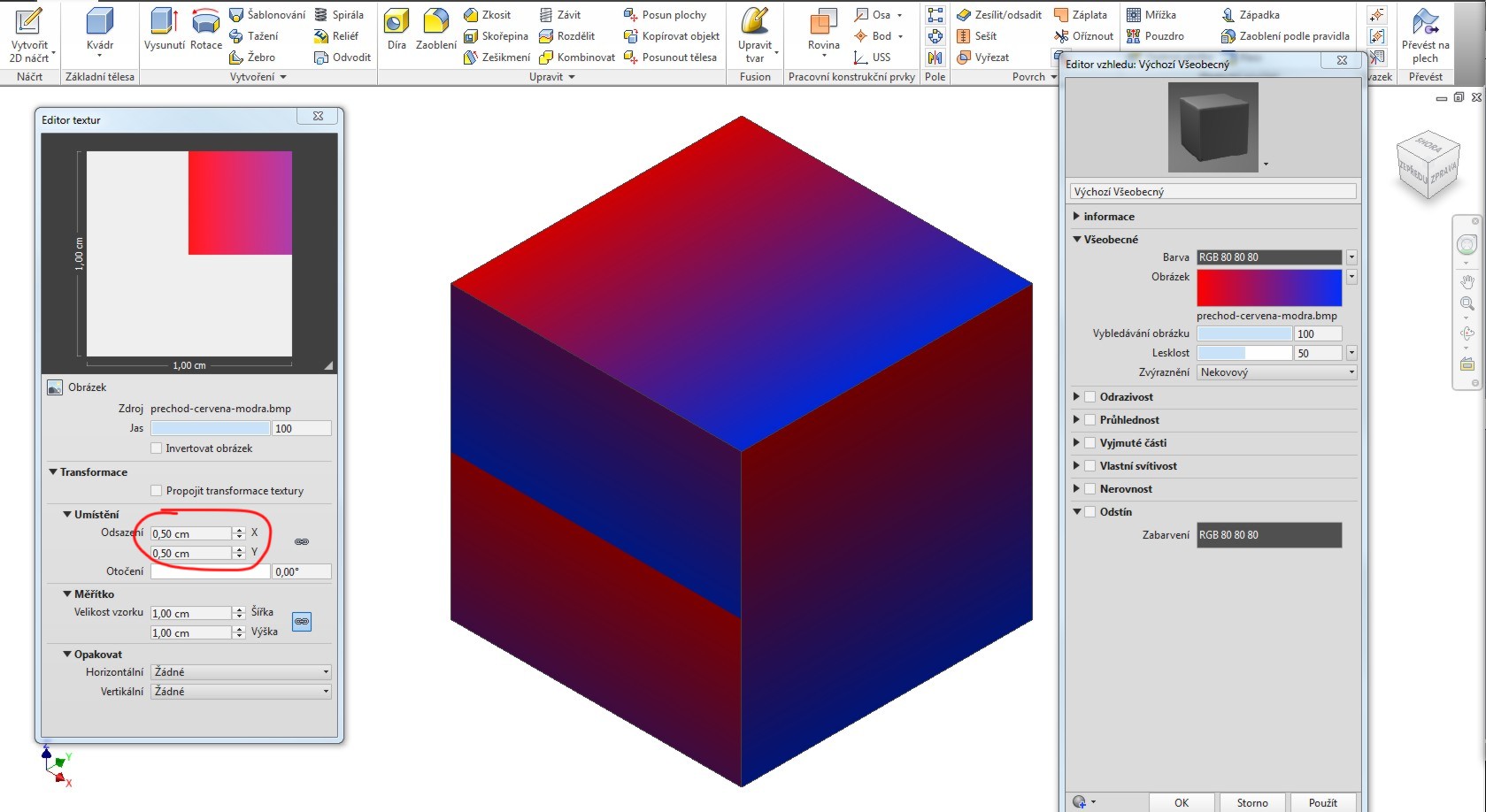Adjust the Lesklost glossiness slider
The width and height of the screenshot is (1486, 812).
click(x=1244, y=353)
